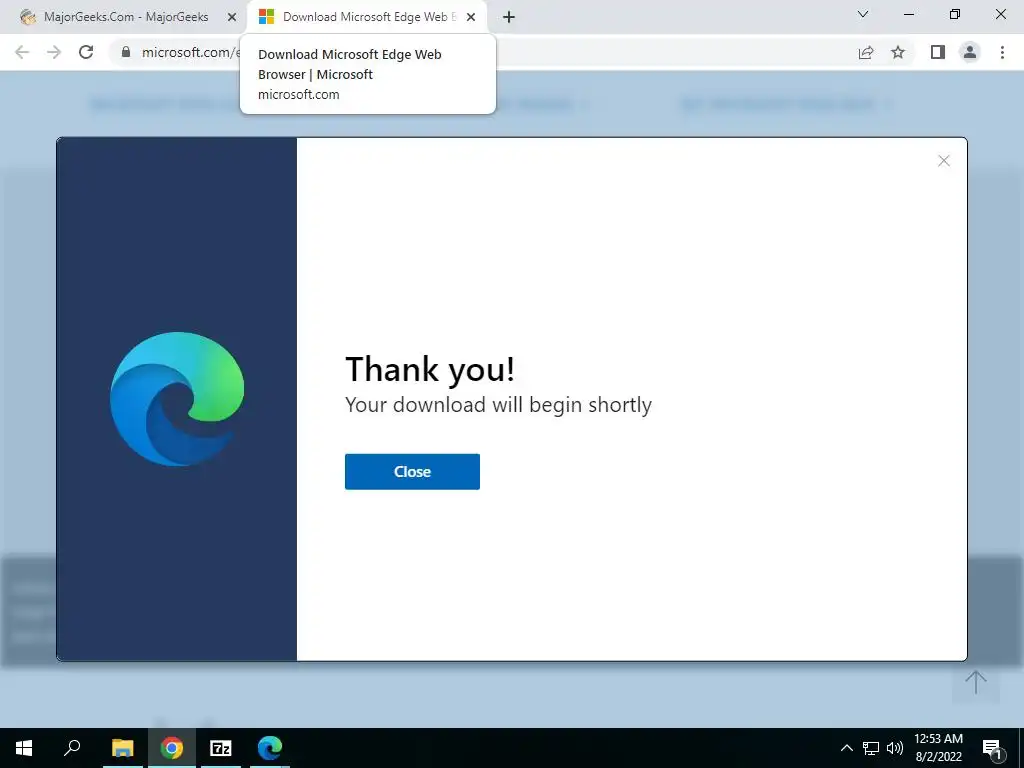
Task: Open the clock showing 12:53 AM
Action: point(938,748)
